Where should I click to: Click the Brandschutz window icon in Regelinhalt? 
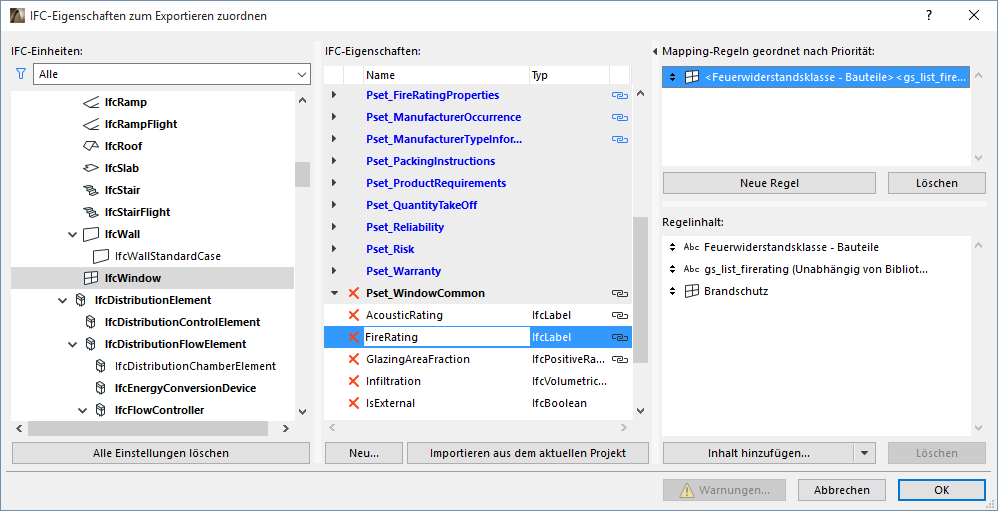(x=691, y=291)
